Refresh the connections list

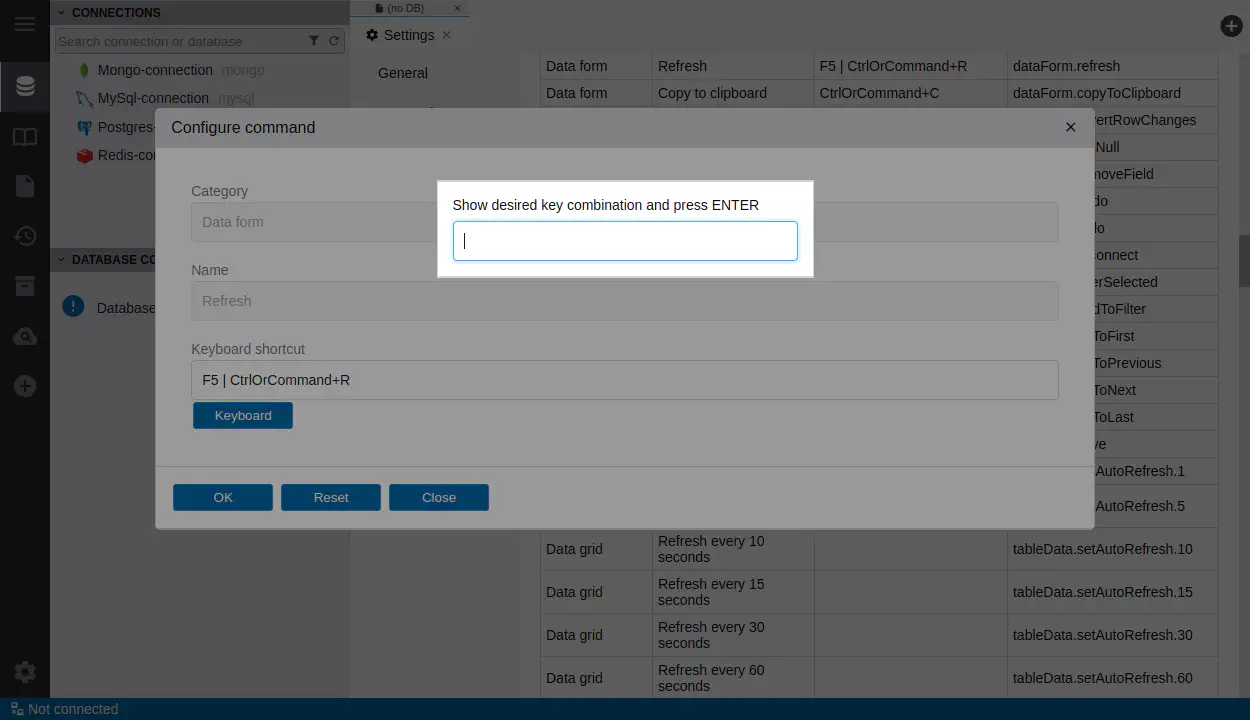pos(334,41)
